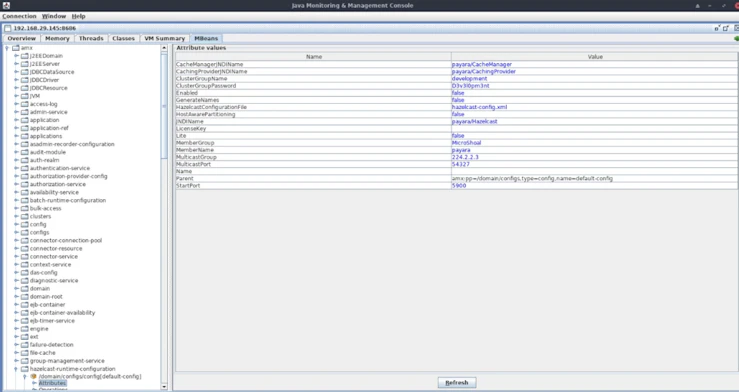Expand the applications node
This screenshot has width=739, height=392.
16,136
